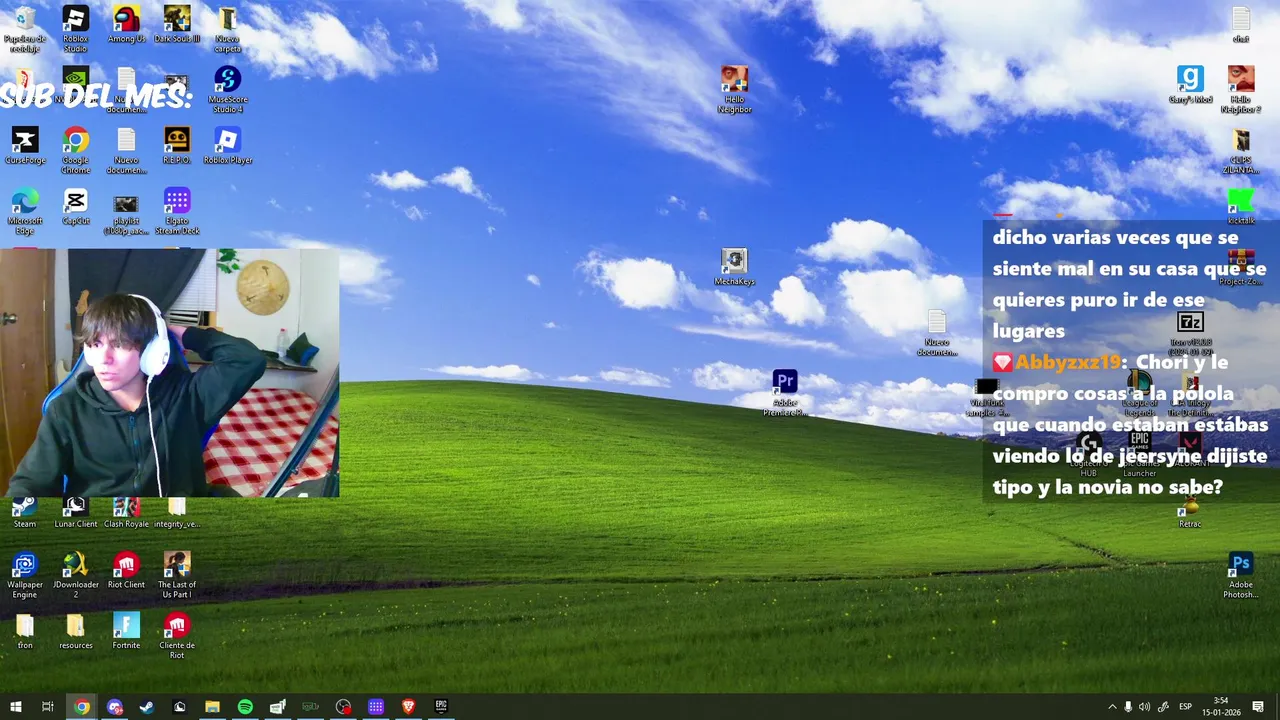
Task: Select the integrity_ve... file icon
Action: 177,512
